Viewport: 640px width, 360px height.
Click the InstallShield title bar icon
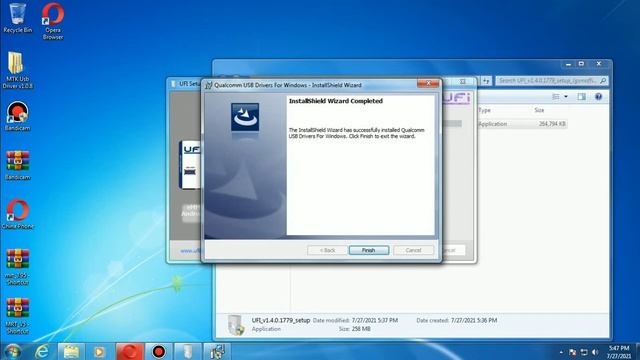click(x=209, y=85)
